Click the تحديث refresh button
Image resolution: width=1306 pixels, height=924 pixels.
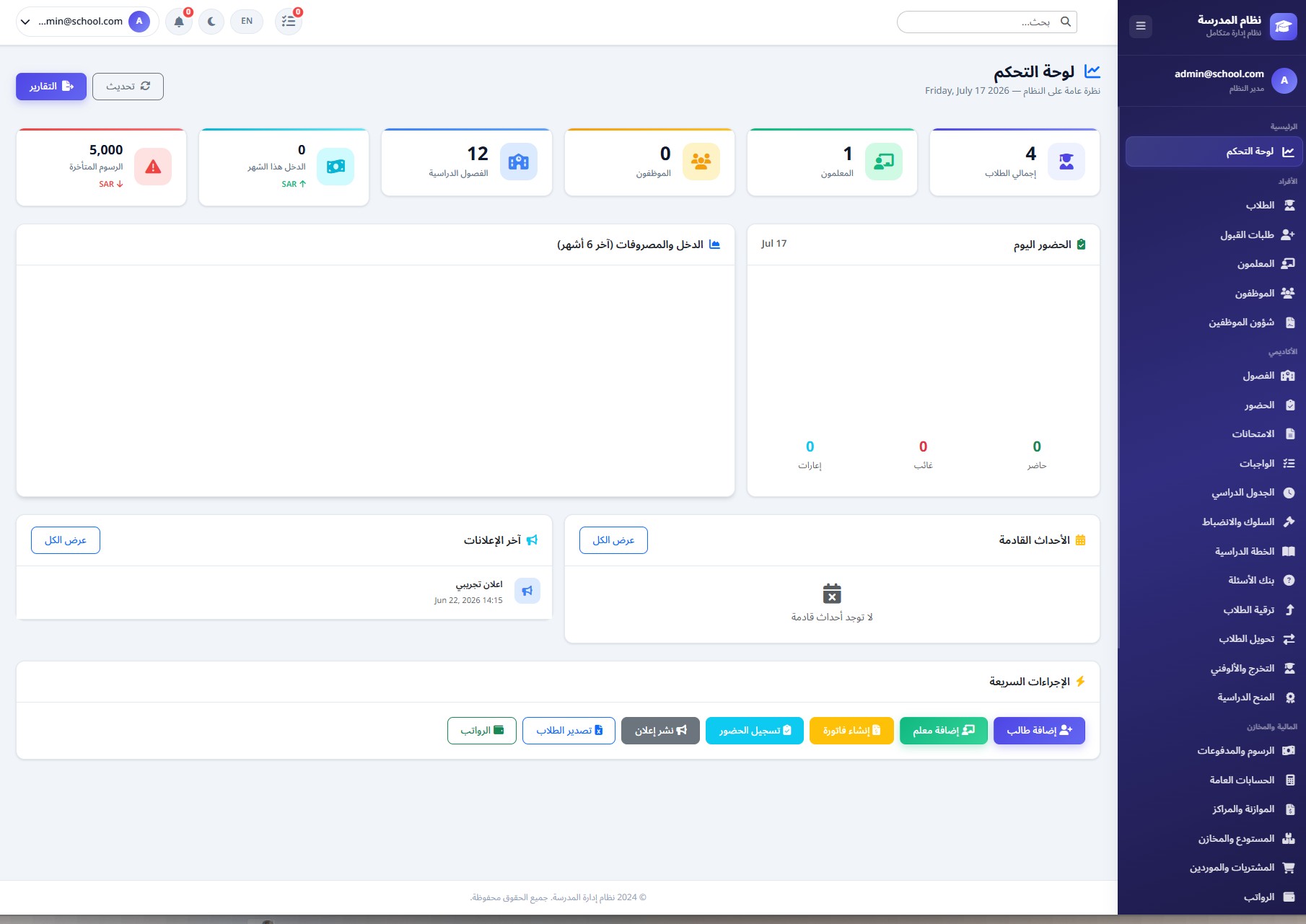coord(128,87)
